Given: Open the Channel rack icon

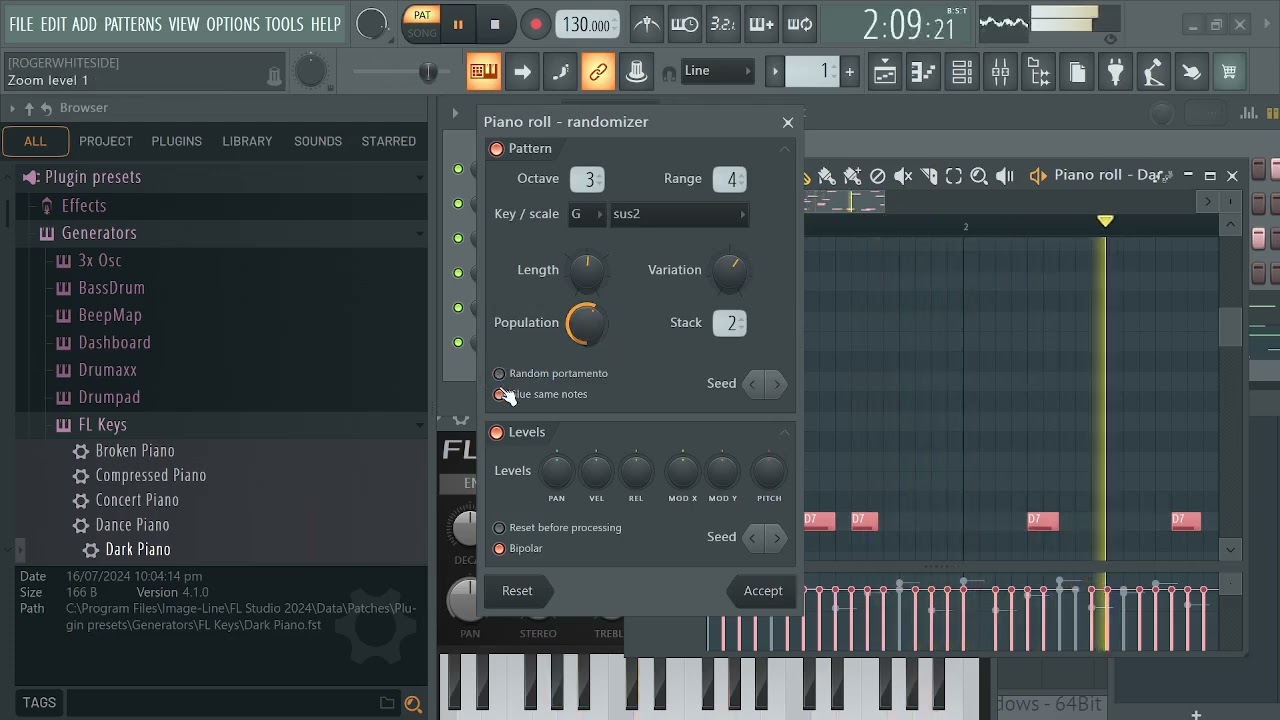Looking at the screenshot, I should [962, 72].
